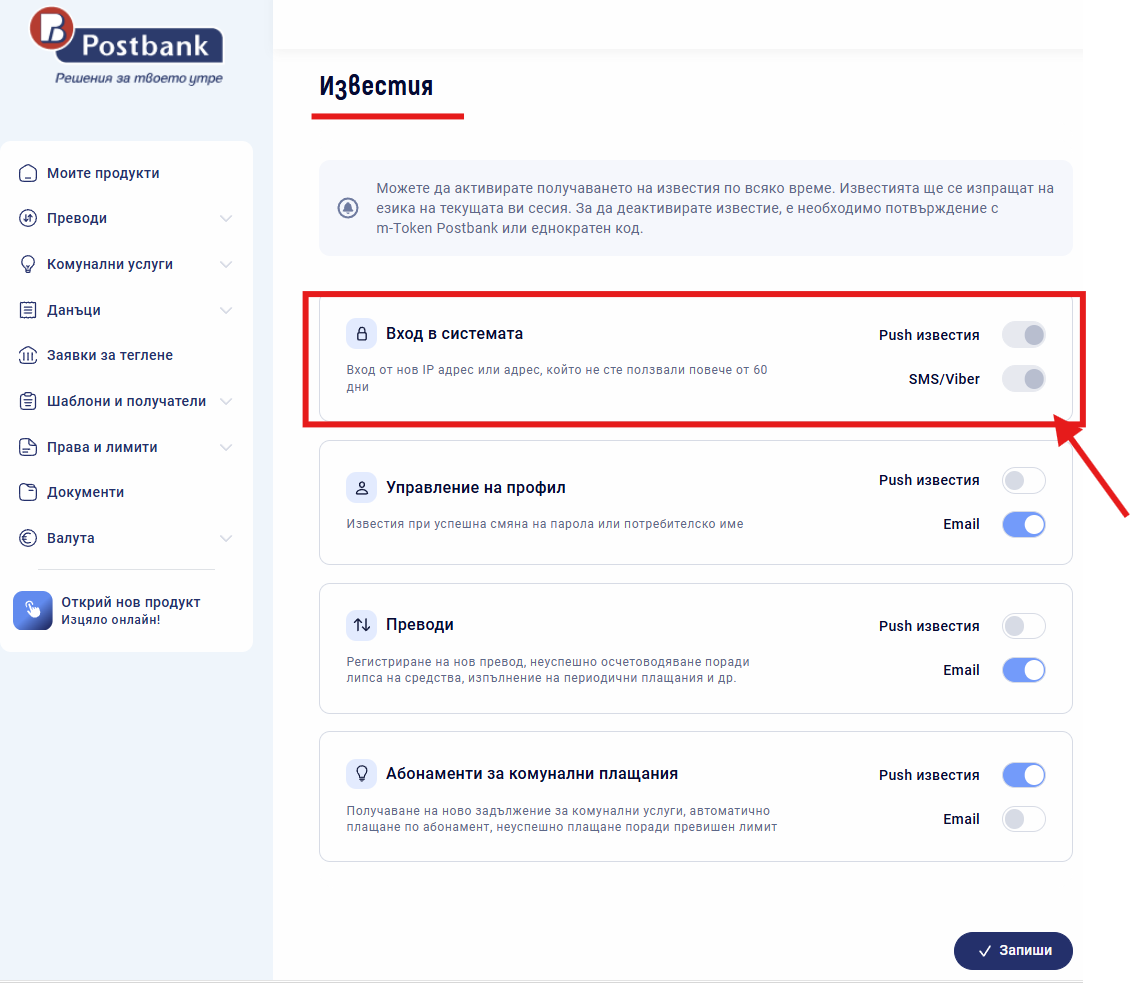Open Документи in the sidebar

pyautogui.click(x=85, y=492)
